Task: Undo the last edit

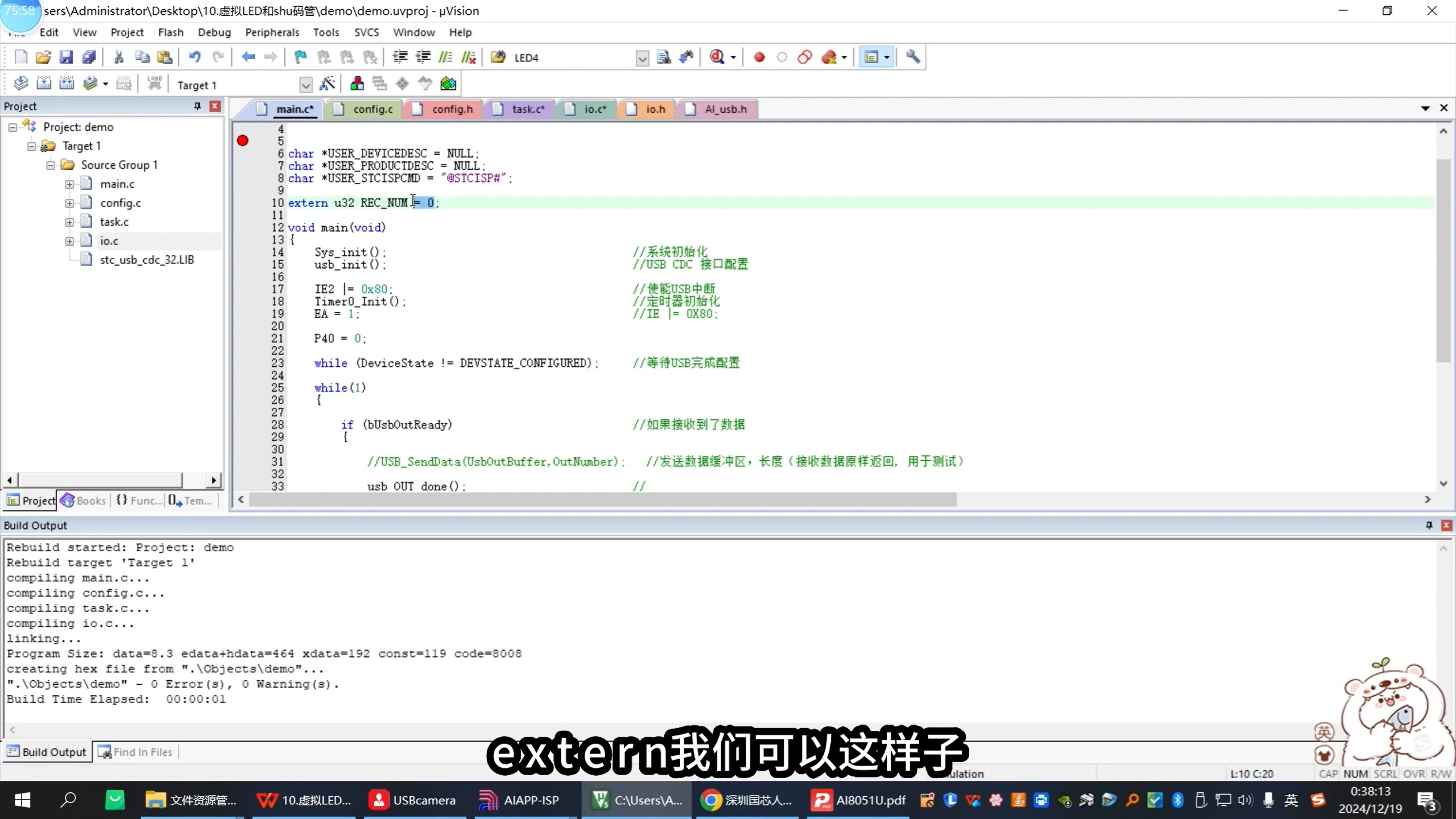Action: click(195, 57)
